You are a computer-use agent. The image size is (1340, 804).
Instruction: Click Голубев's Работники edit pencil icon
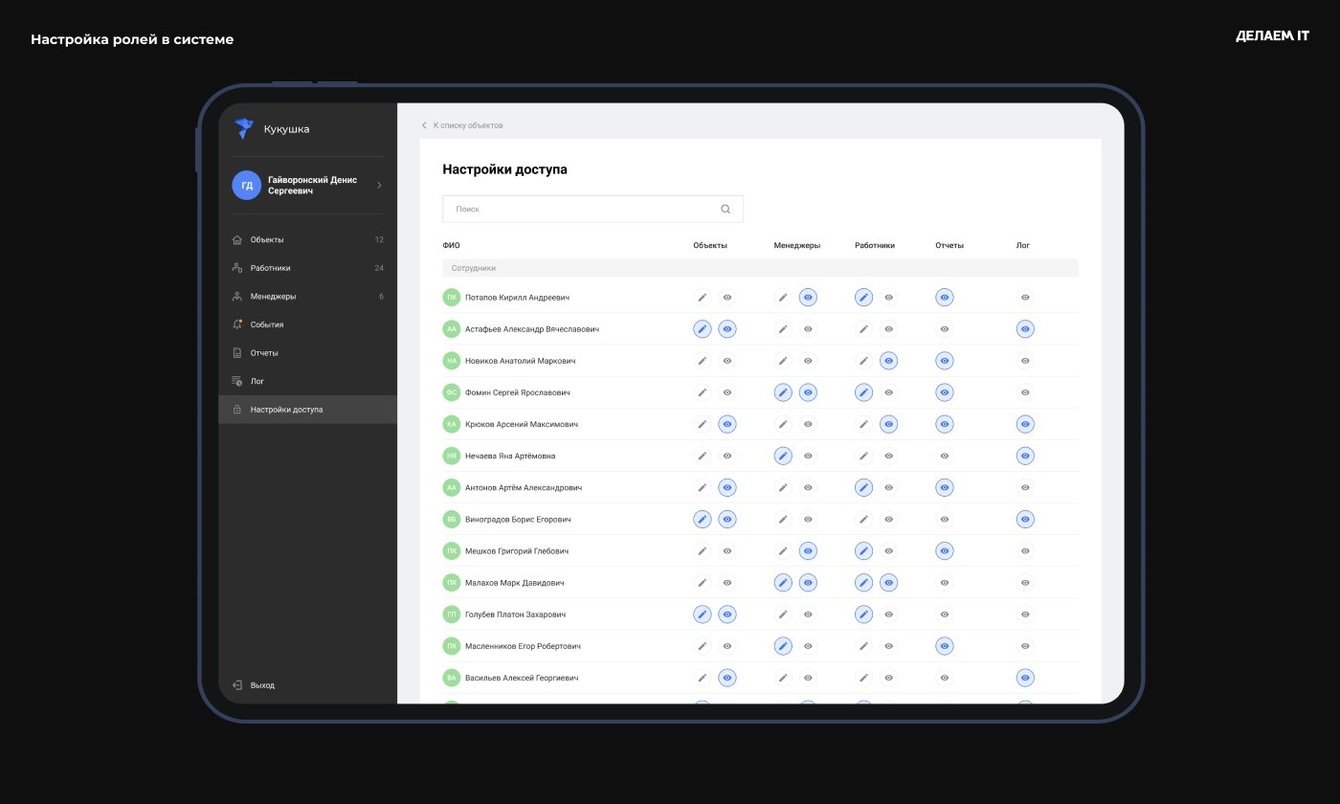click(x=864, y=614)
